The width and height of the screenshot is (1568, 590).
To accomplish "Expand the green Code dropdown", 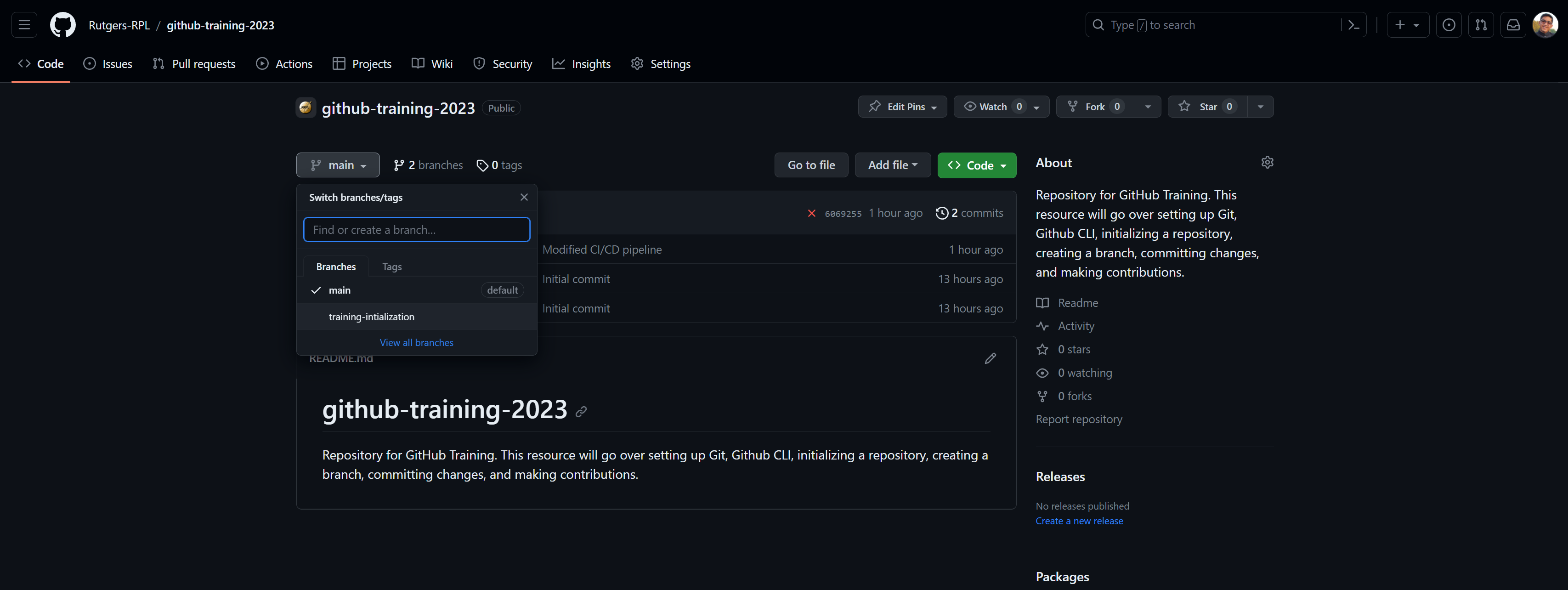I will pos(976,165).
